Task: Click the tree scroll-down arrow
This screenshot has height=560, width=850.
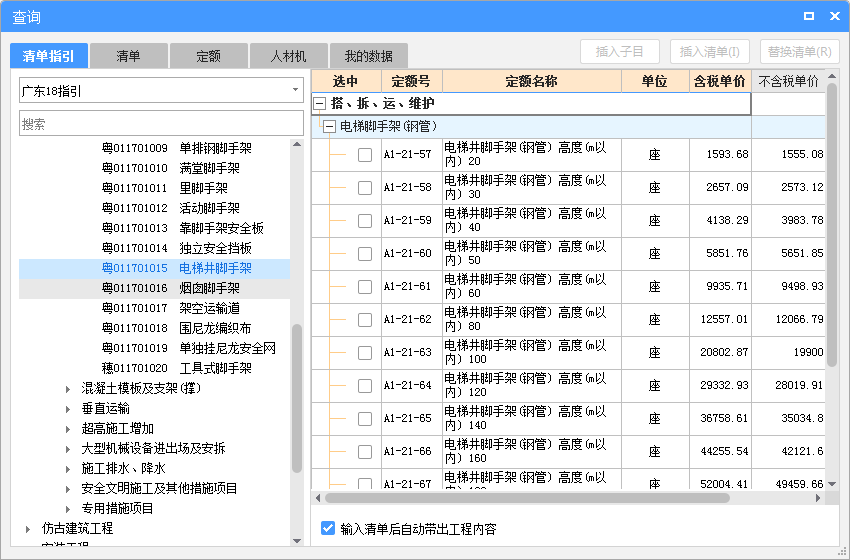Action: (297, 540)
